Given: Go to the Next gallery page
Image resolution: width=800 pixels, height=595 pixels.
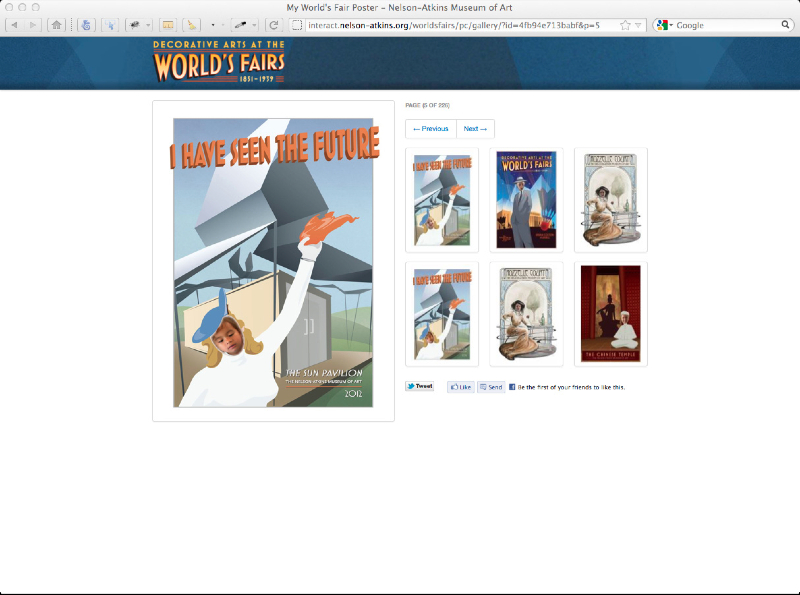Looking at the screenshot, I should 475,129.
